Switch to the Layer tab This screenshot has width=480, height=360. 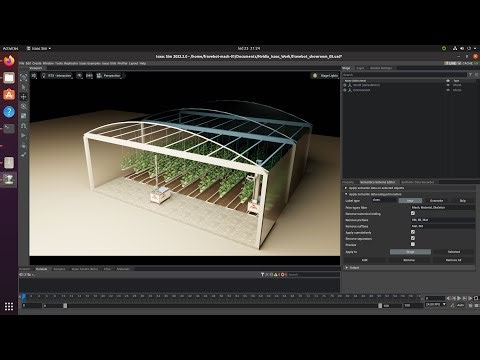pyautogui.click(x=360, y=68)
